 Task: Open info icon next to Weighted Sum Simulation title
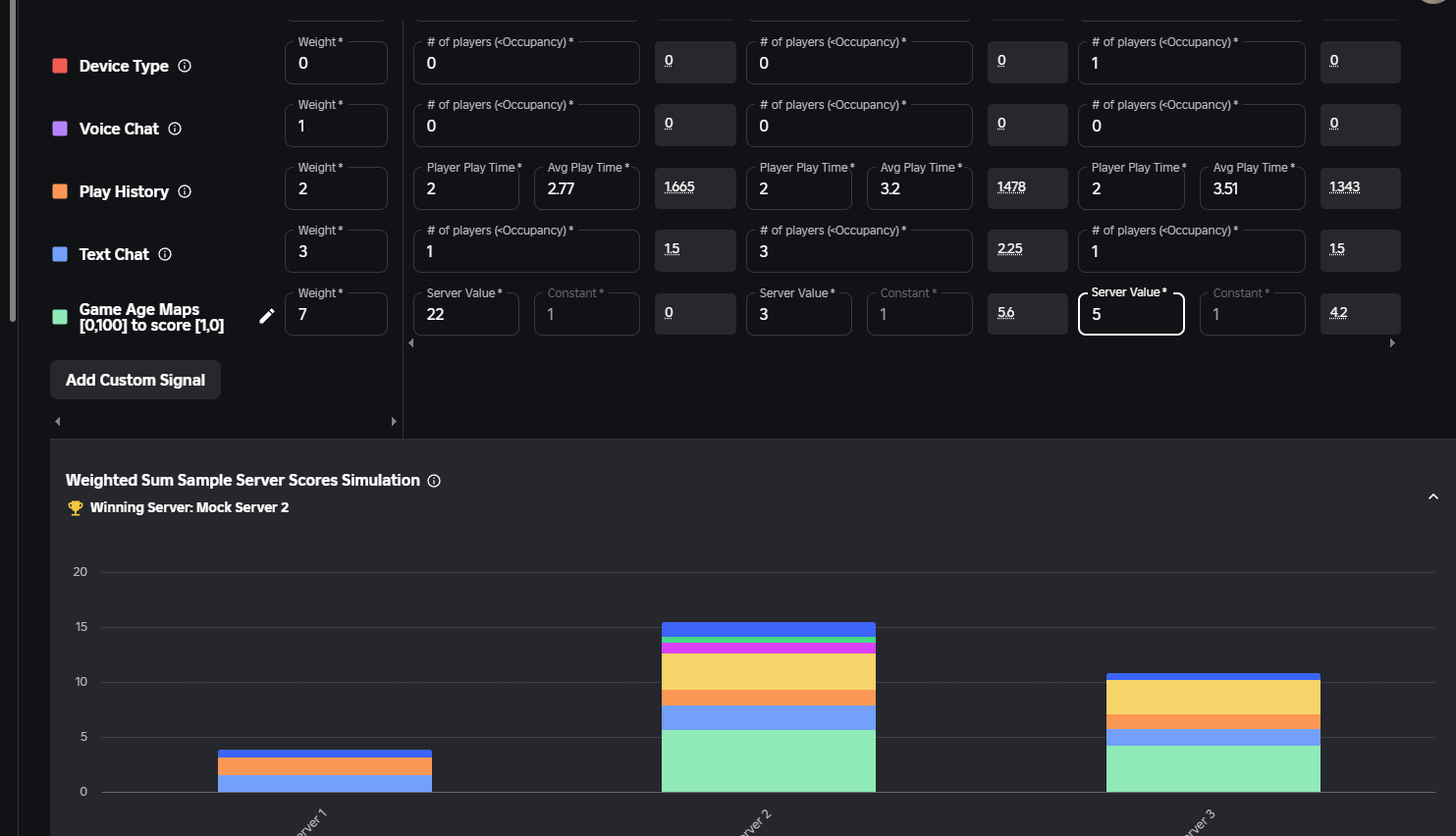pyautogui.click(x=434, y=481)
